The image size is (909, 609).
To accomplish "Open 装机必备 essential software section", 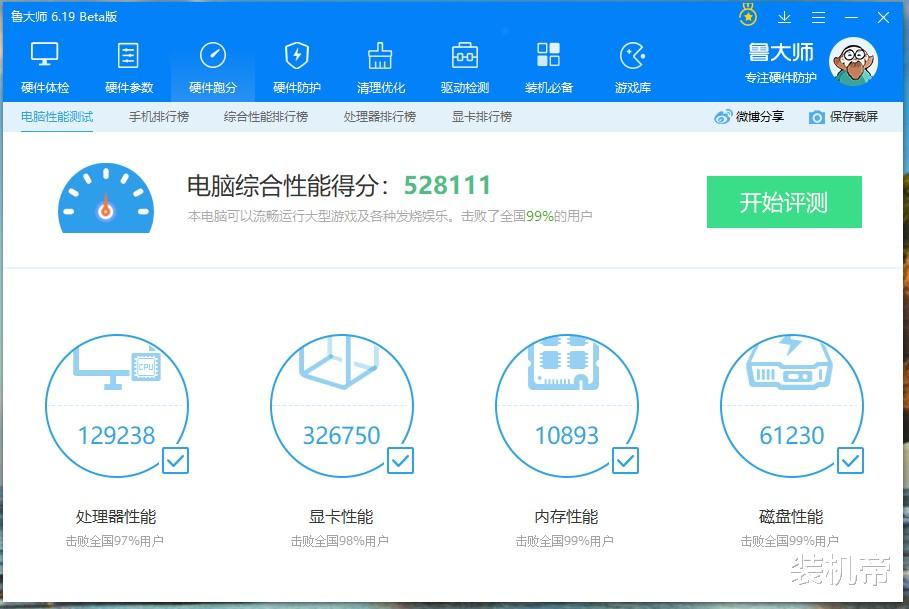I will tap(548, 68).
